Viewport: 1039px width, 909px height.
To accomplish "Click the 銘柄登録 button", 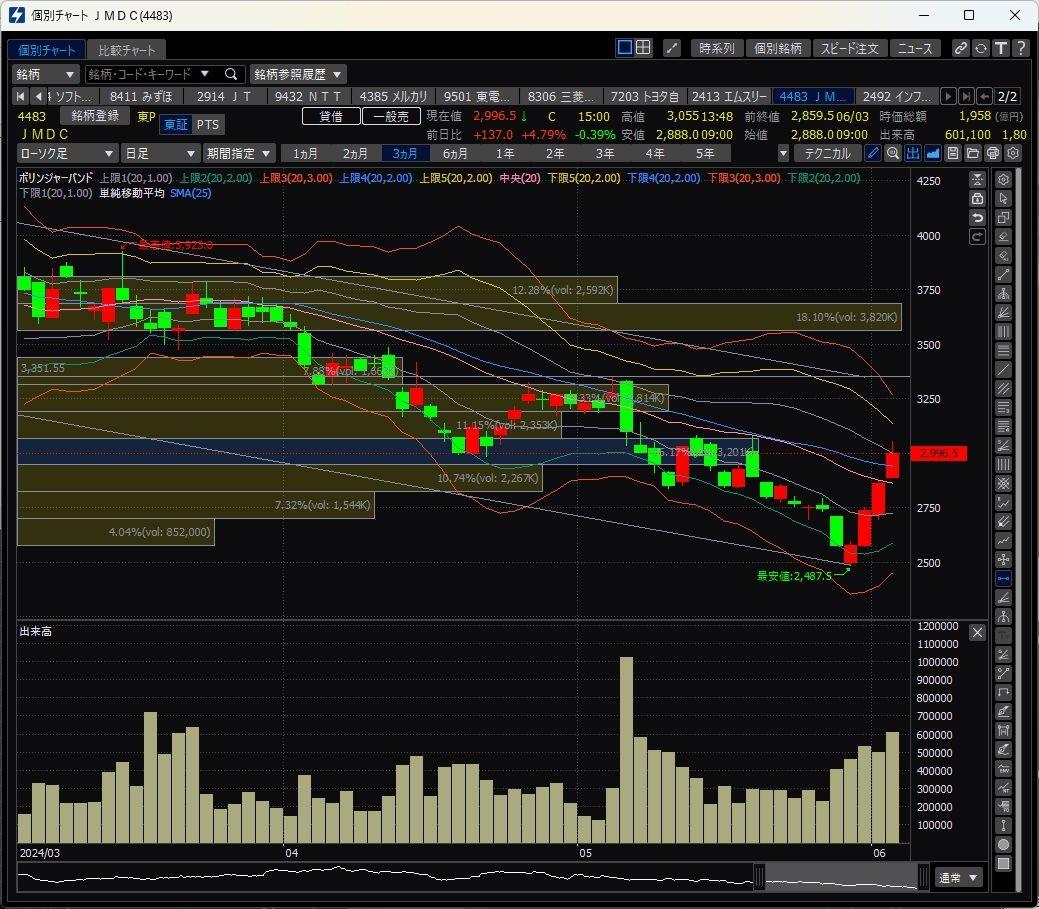I will click(95, 116).
